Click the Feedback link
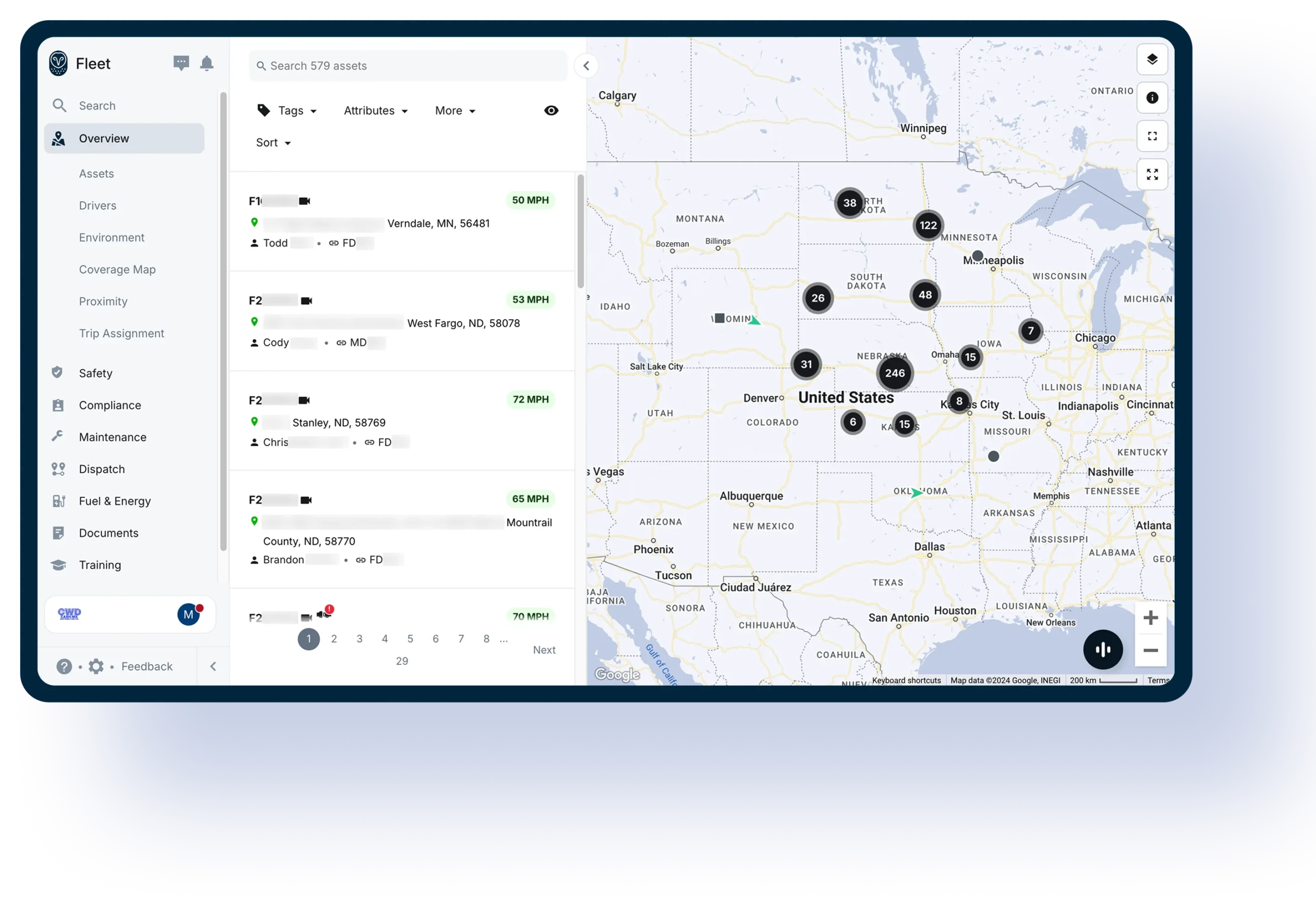This screenshot has width=1316, height=898. tap(147, 666)
